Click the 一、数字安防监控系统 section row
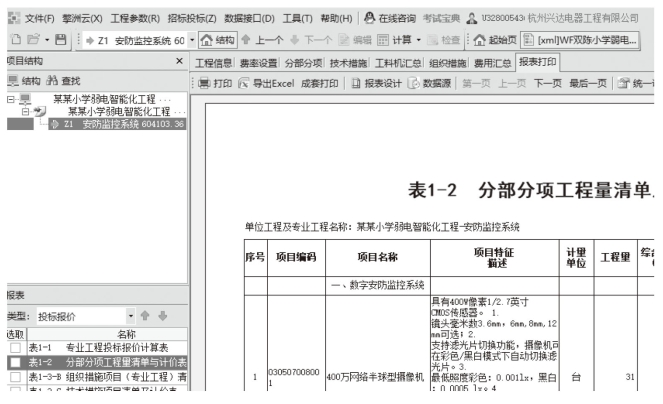The width and height of the screenshot is (663, 404). 378,286
